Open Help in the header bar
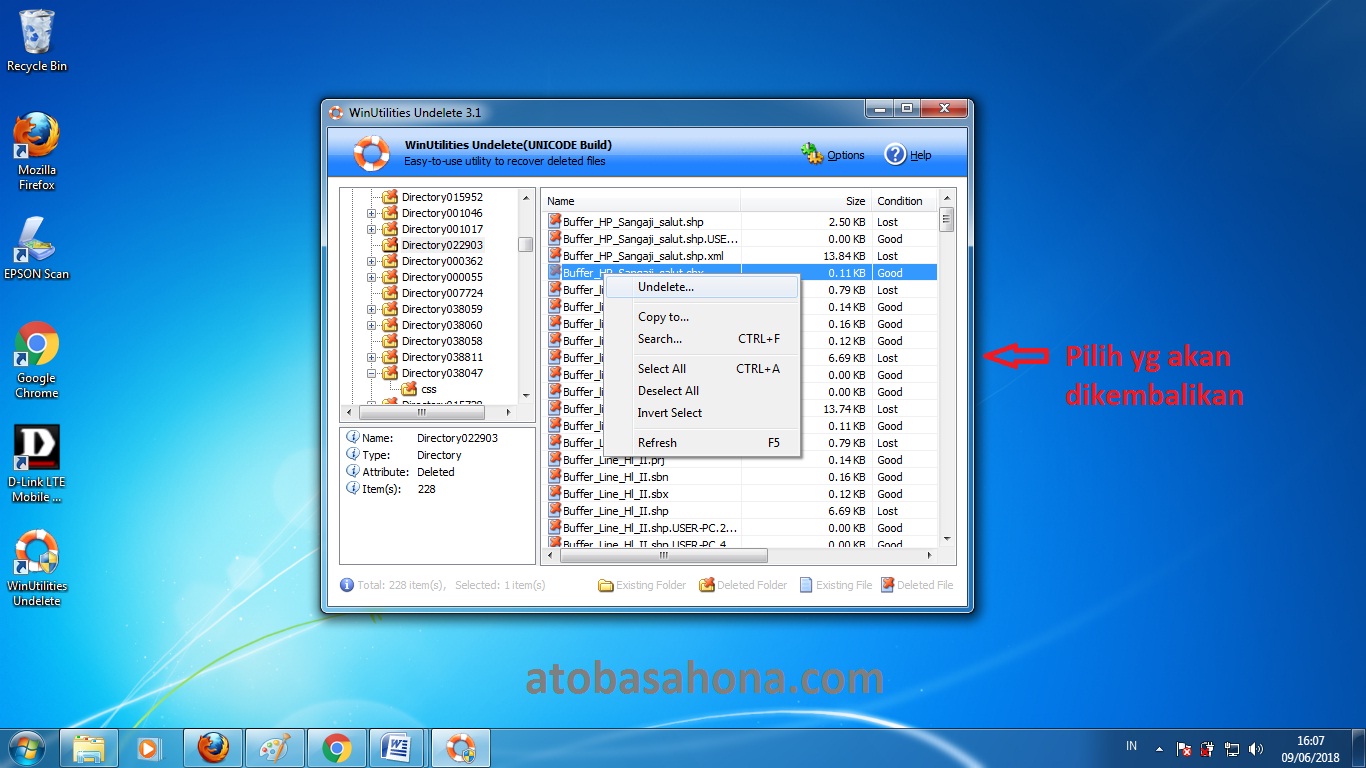Image resolution: width=1366 pixels, height=768 pixels. [x=908, y=154]
